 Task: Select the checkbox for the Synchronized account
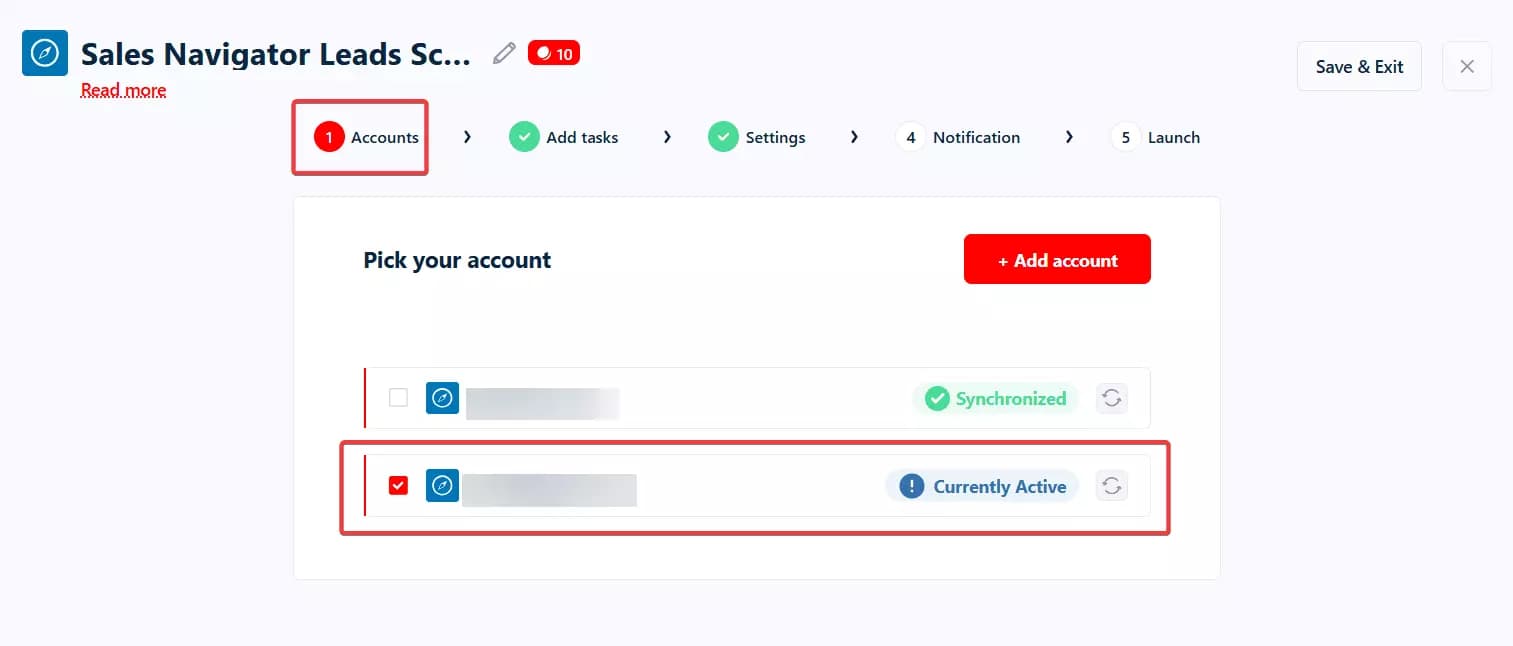(398, 398)
